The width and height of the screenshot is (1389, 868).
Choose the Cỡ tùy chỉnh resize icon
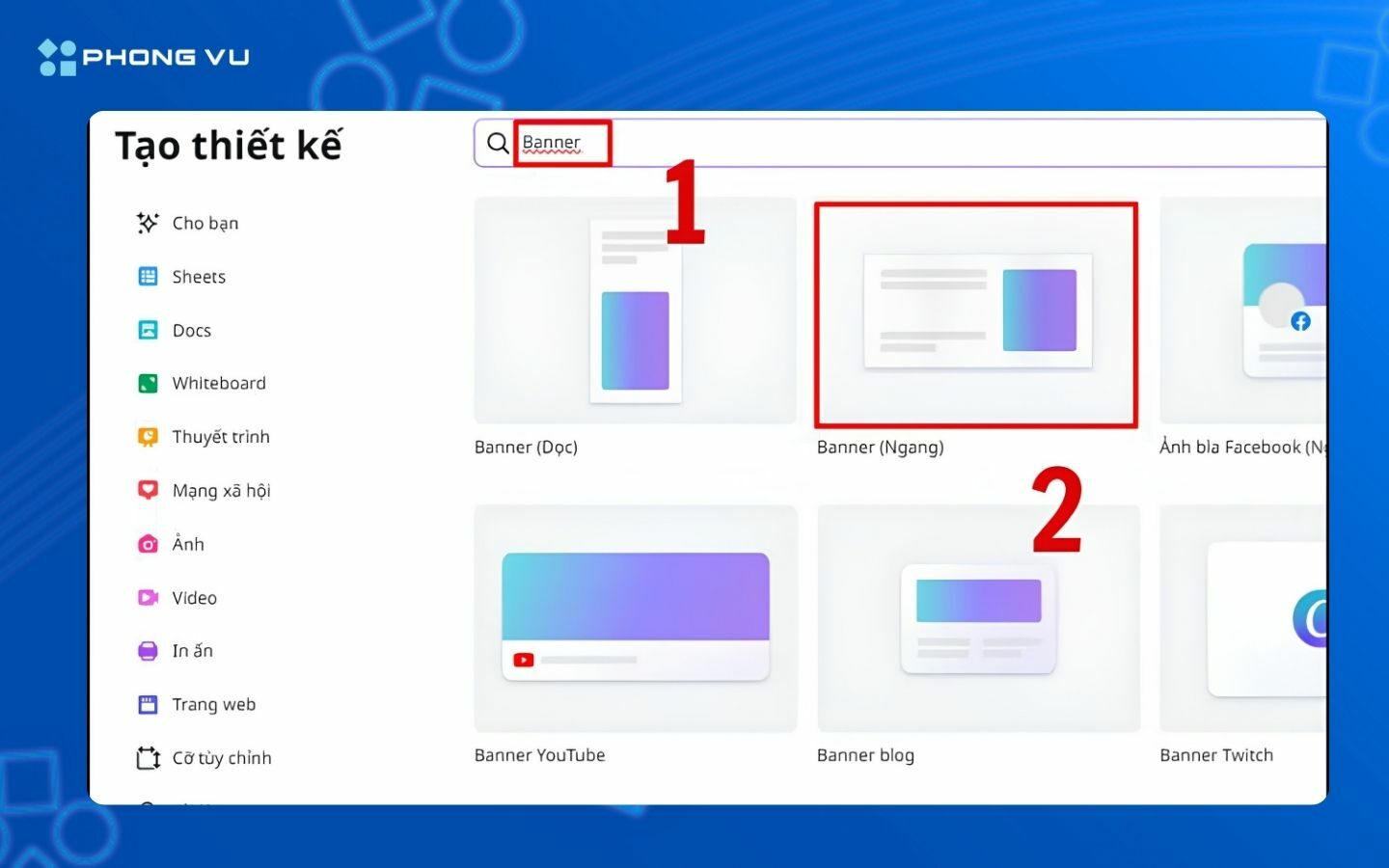tap(148, 758)
